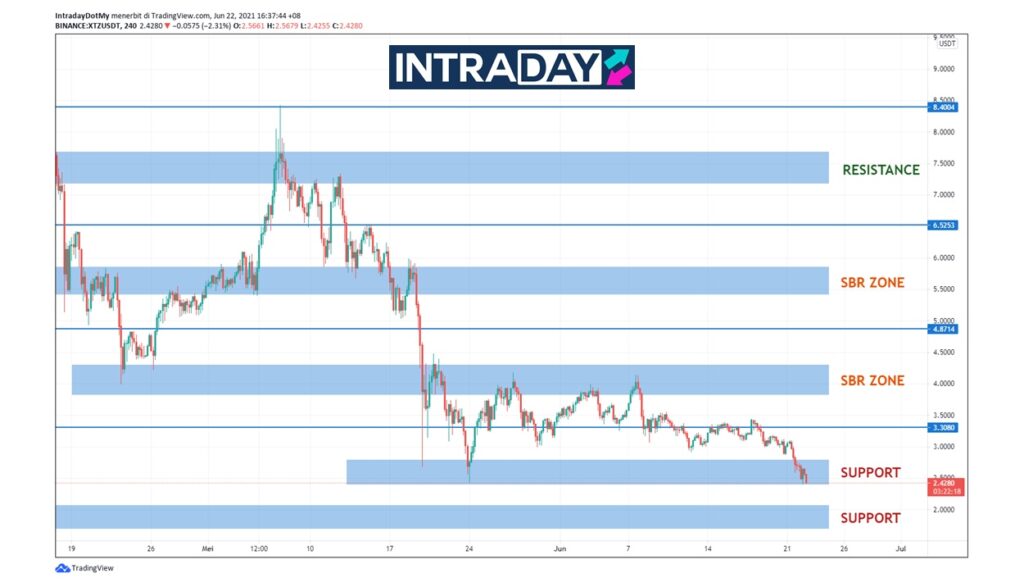1024x587 pixels.
Task: Click the RESISTANCE zone label
Action: click(880, 170)
